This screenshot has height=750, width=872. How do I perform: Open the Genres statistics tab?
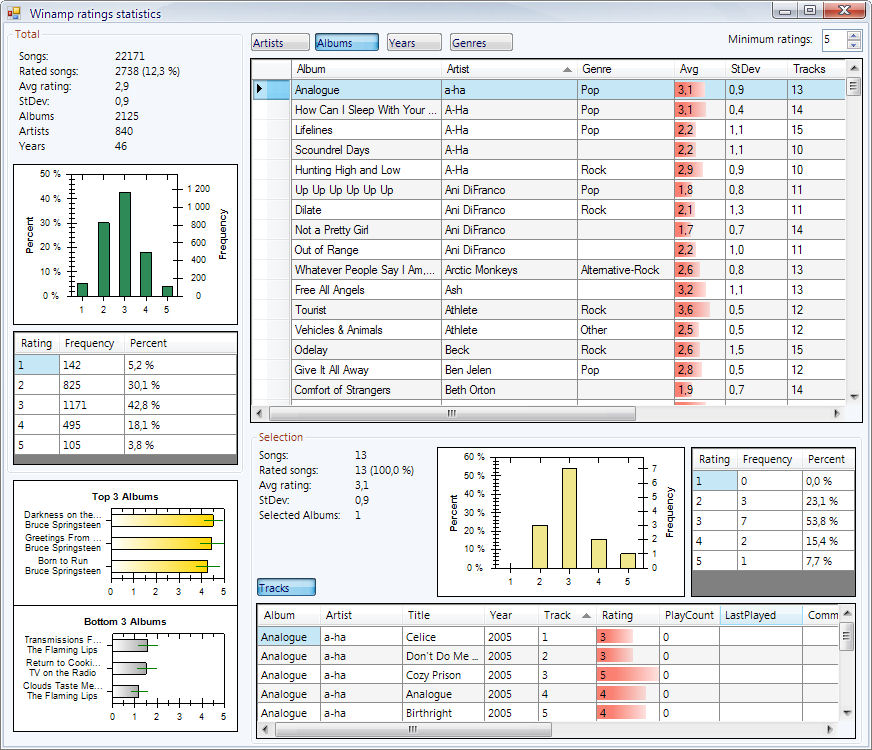481,43
